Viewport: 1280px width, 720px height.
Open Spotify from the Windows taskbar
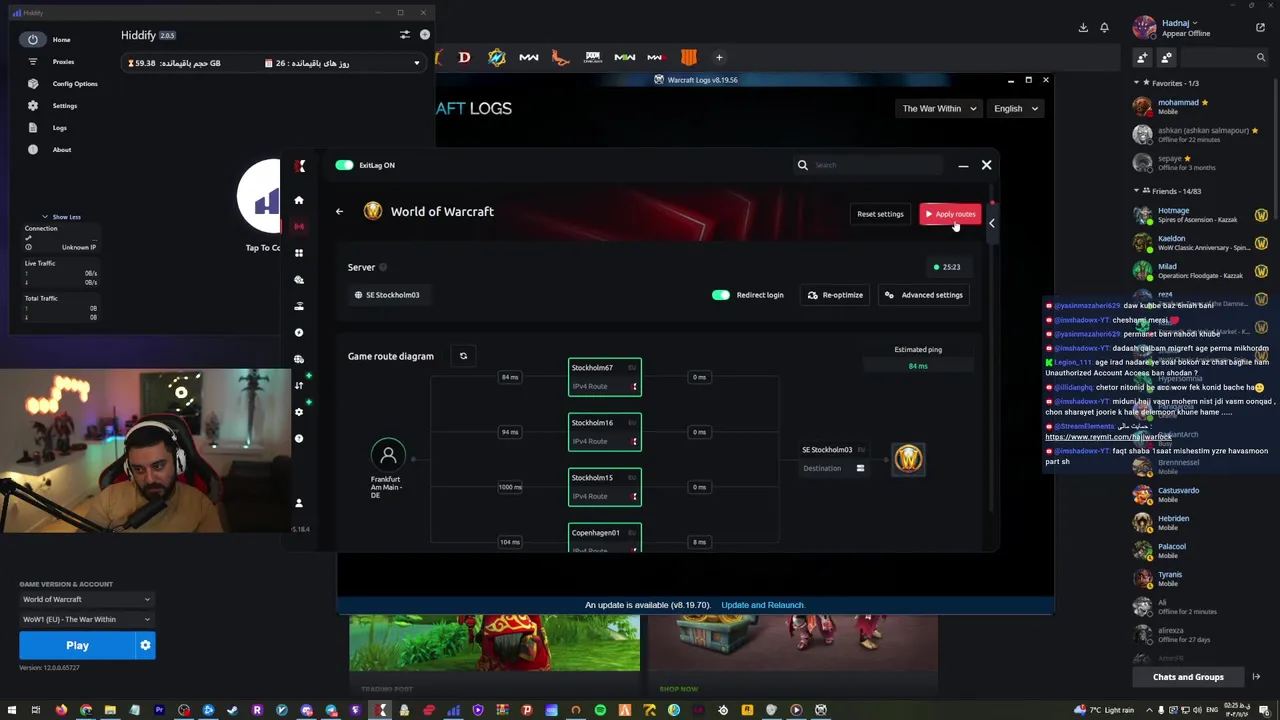[600, 710]
